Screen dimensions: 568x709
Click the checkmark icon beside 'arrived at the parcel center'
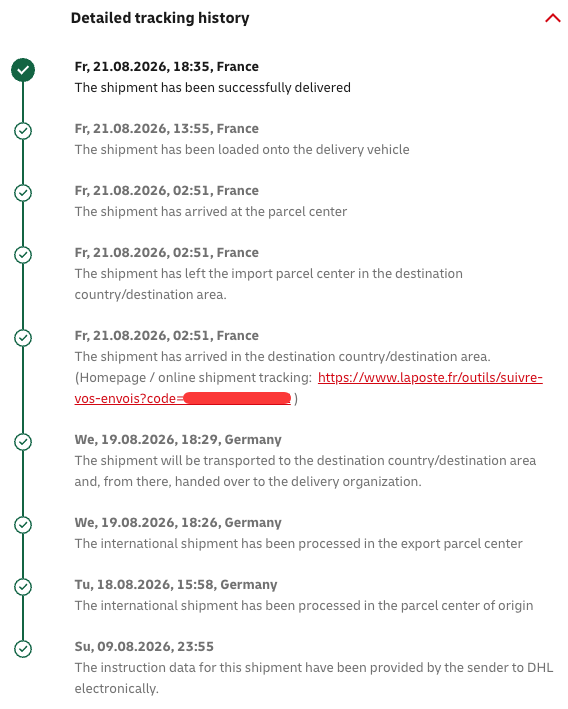click(x=23, y=193)
